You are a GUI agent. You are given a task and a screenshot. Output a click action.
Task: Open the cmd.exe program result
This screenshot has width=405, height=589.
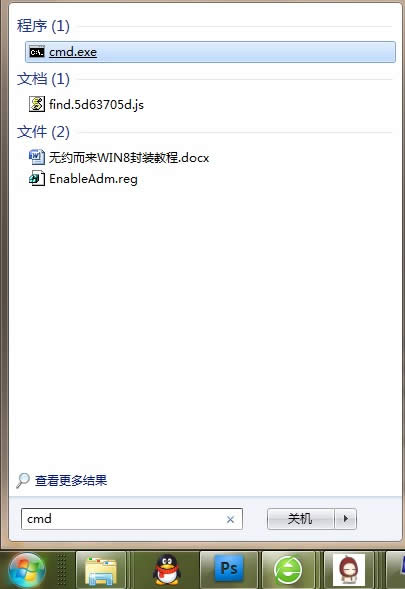[x=210, y=52]
